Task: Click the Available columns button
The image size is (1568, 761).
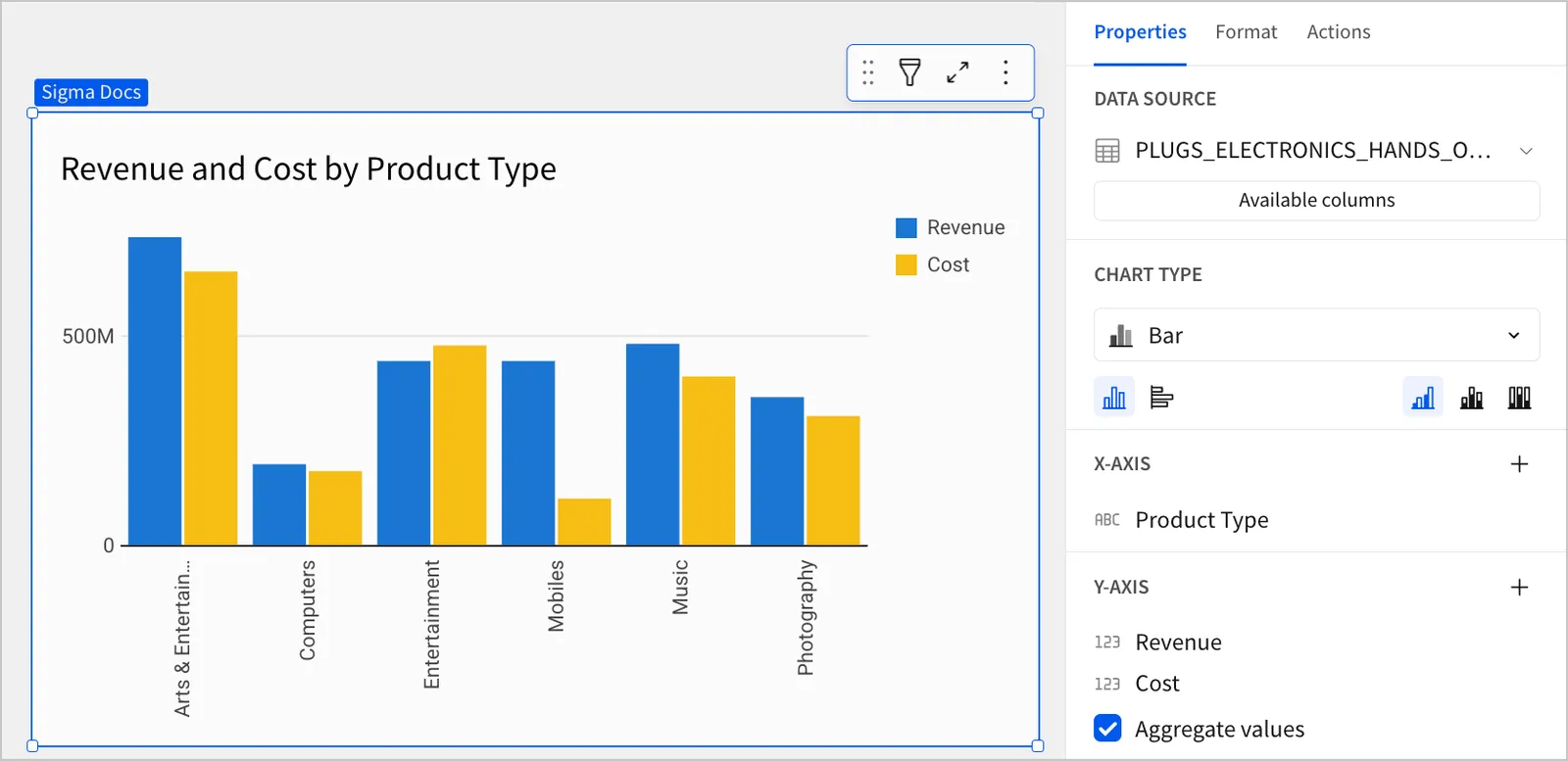Action: (x=1316, y=201)
